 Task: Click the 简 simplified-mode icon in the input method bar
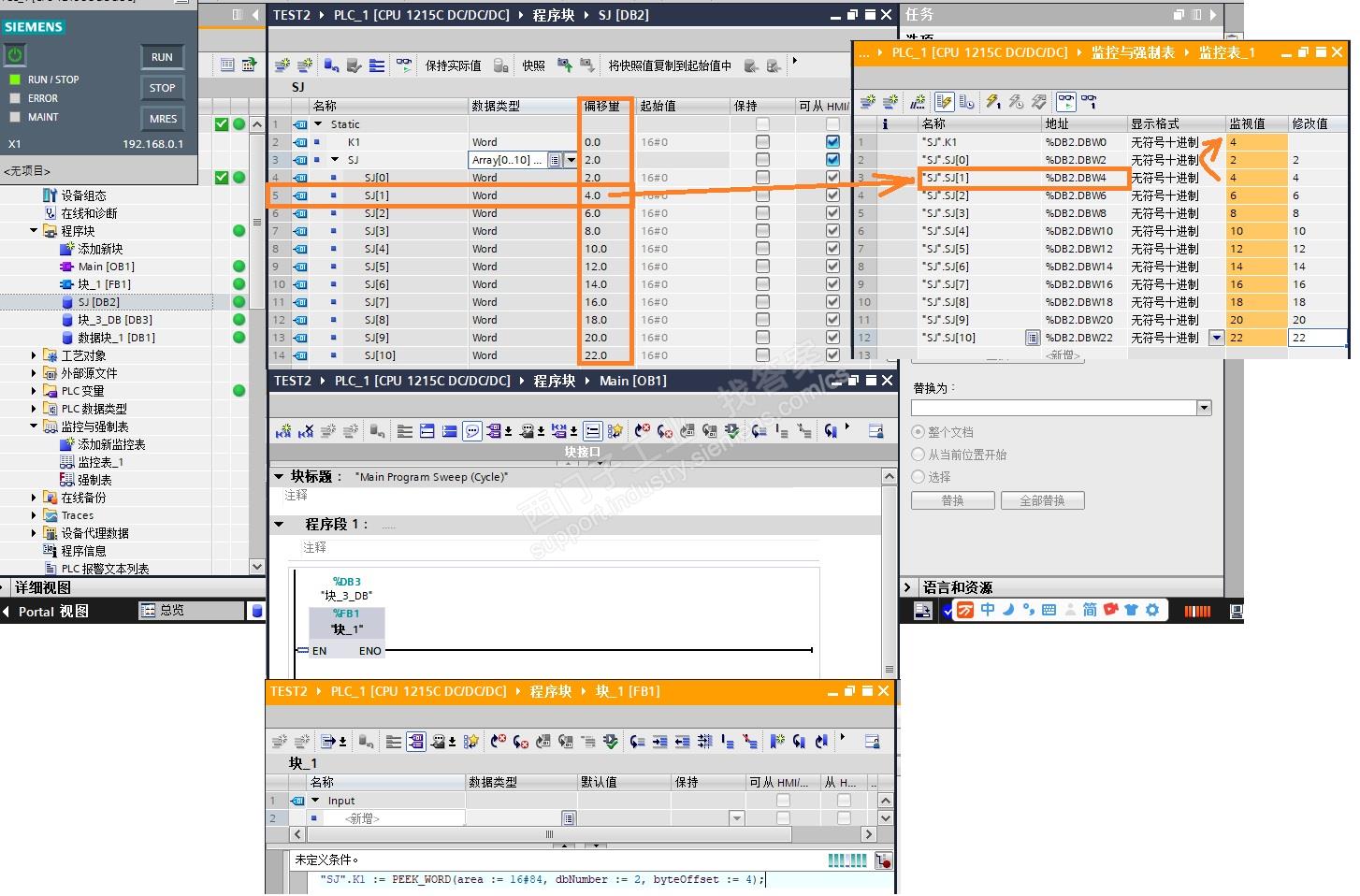pos(1090,610)
